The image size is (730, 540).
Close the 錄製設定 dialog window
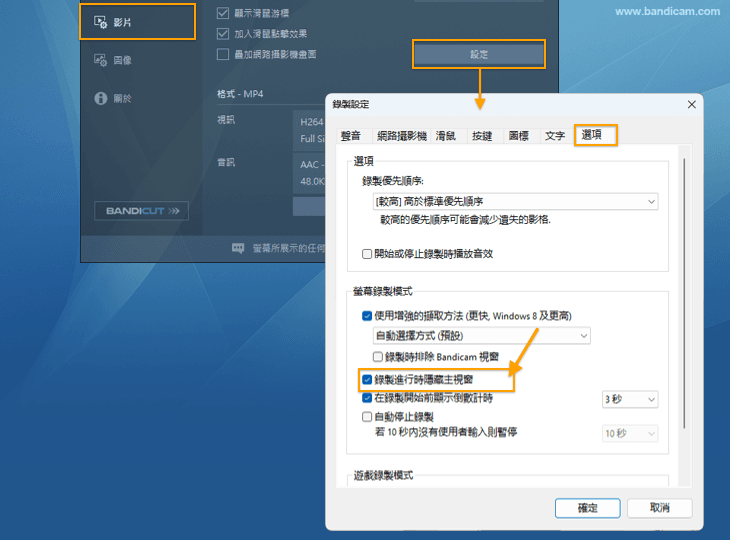coord(691,105)
